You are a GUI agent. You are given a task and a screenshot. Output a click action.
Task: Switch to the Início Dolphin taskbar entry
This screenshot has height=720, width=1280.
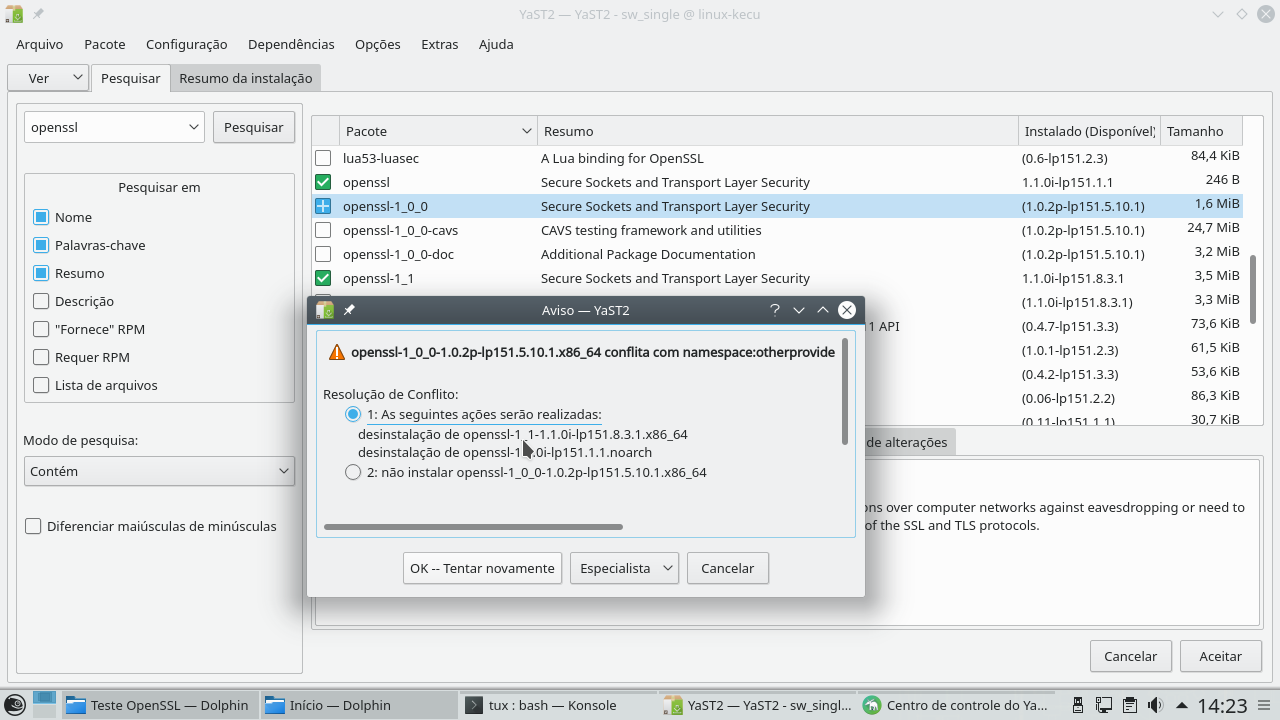click(359, 705)
